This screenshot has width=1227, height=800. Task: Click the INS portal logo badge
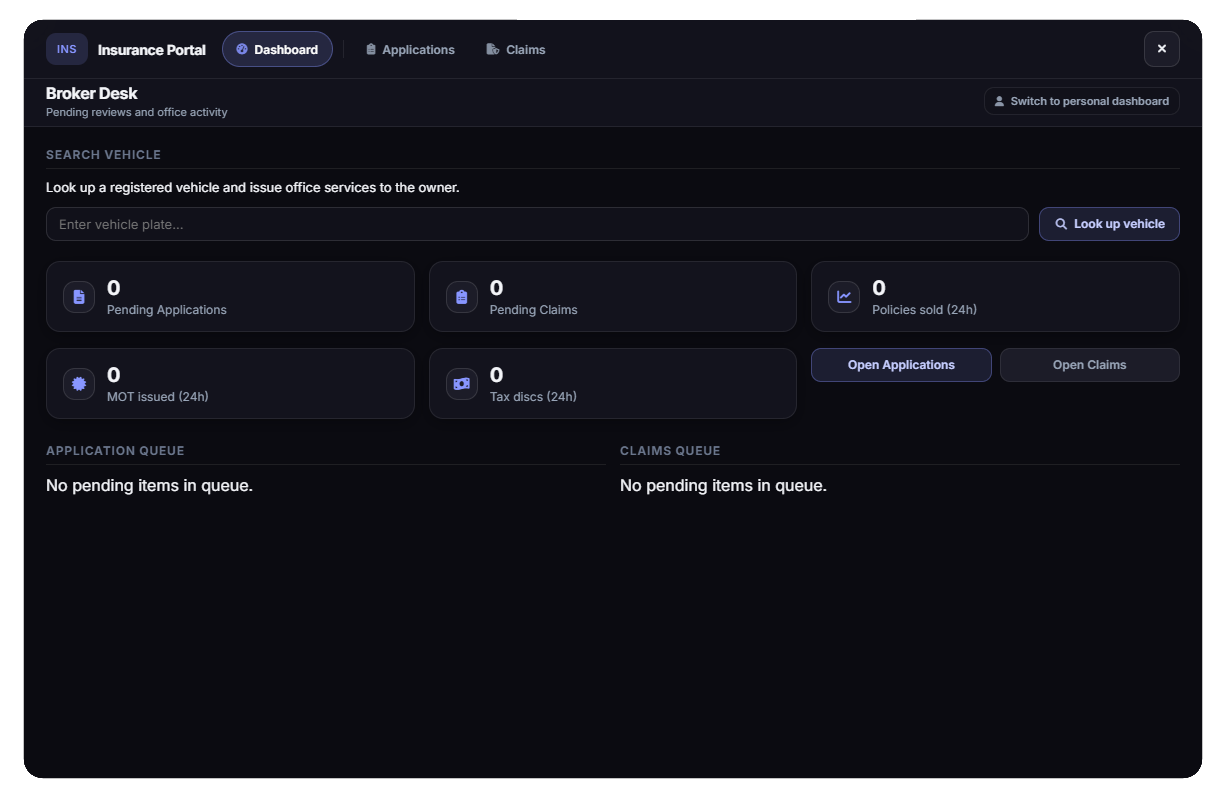tap(67, 49)
